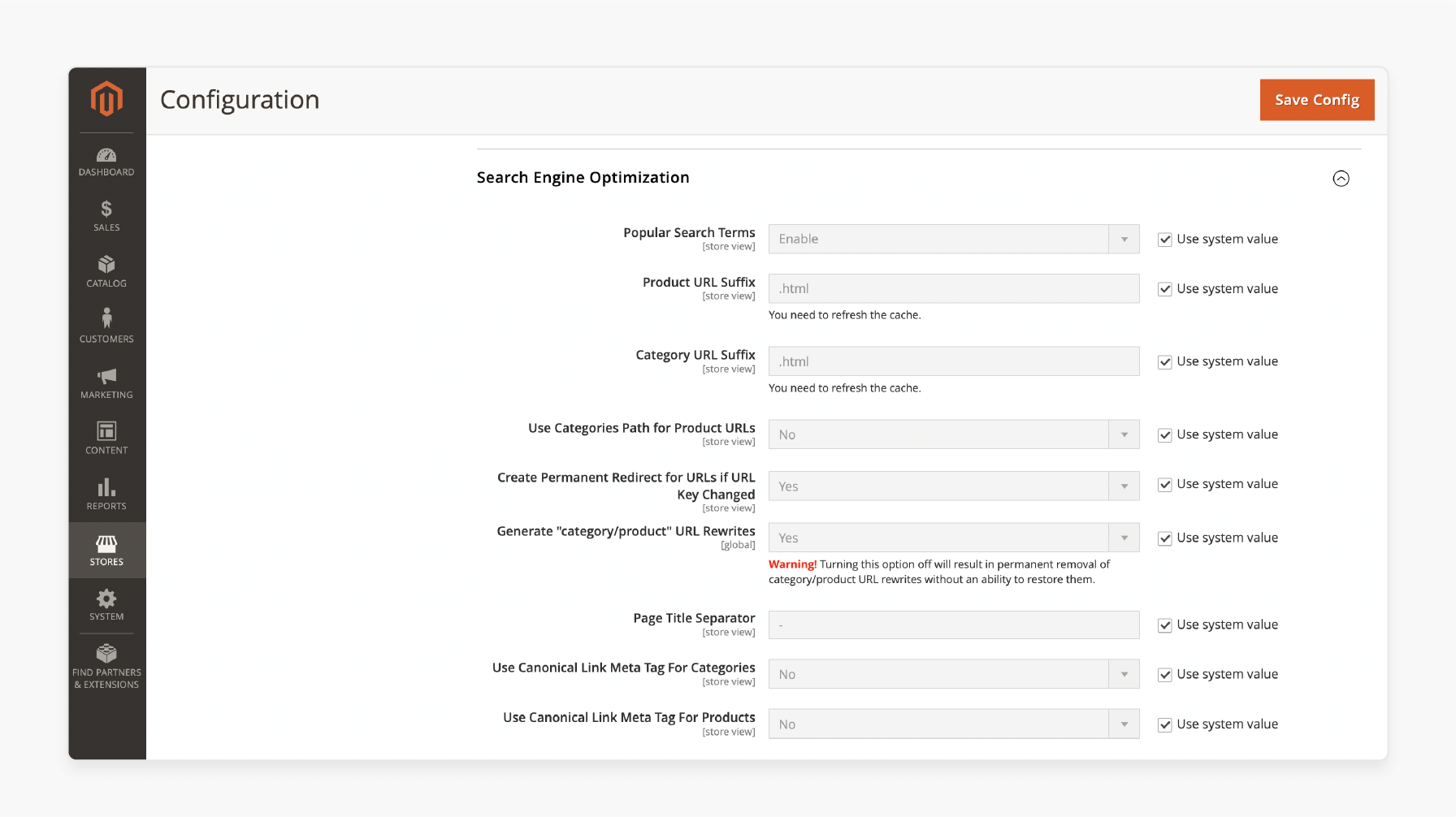The width and height of the screenshot is (1456, 817).
Task: Click the Popular Search Terms label
Action: pyautogui.click(x=689, y=233)
